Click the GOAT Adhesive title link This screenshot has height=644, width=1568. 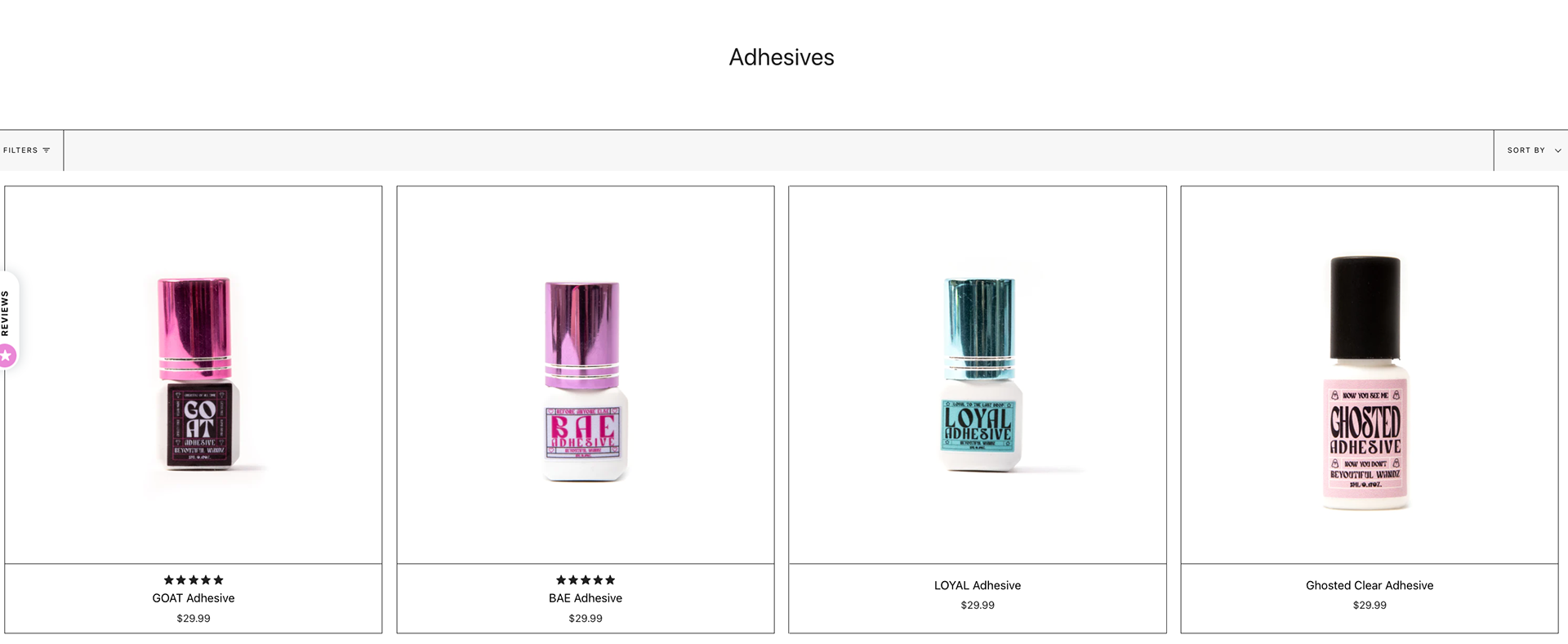click(194, 598)
